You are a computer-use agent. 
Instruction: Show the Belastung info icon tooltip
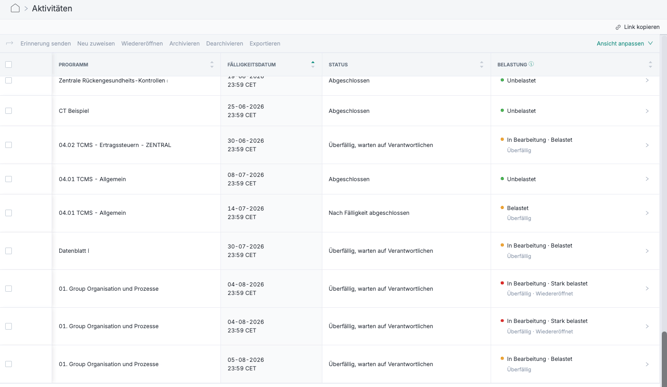coord(531,64)
